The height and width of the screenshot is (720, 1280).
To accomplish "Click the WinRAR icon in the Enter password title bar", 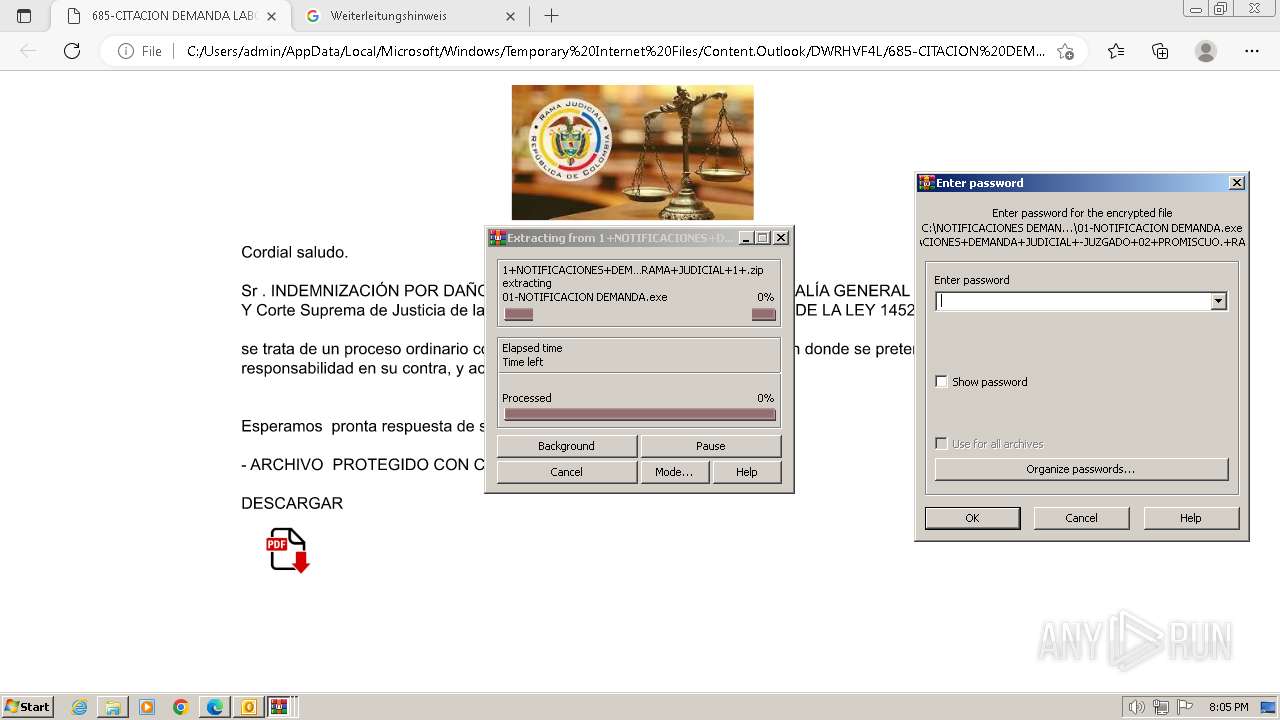I will click(x=926, y=183).
